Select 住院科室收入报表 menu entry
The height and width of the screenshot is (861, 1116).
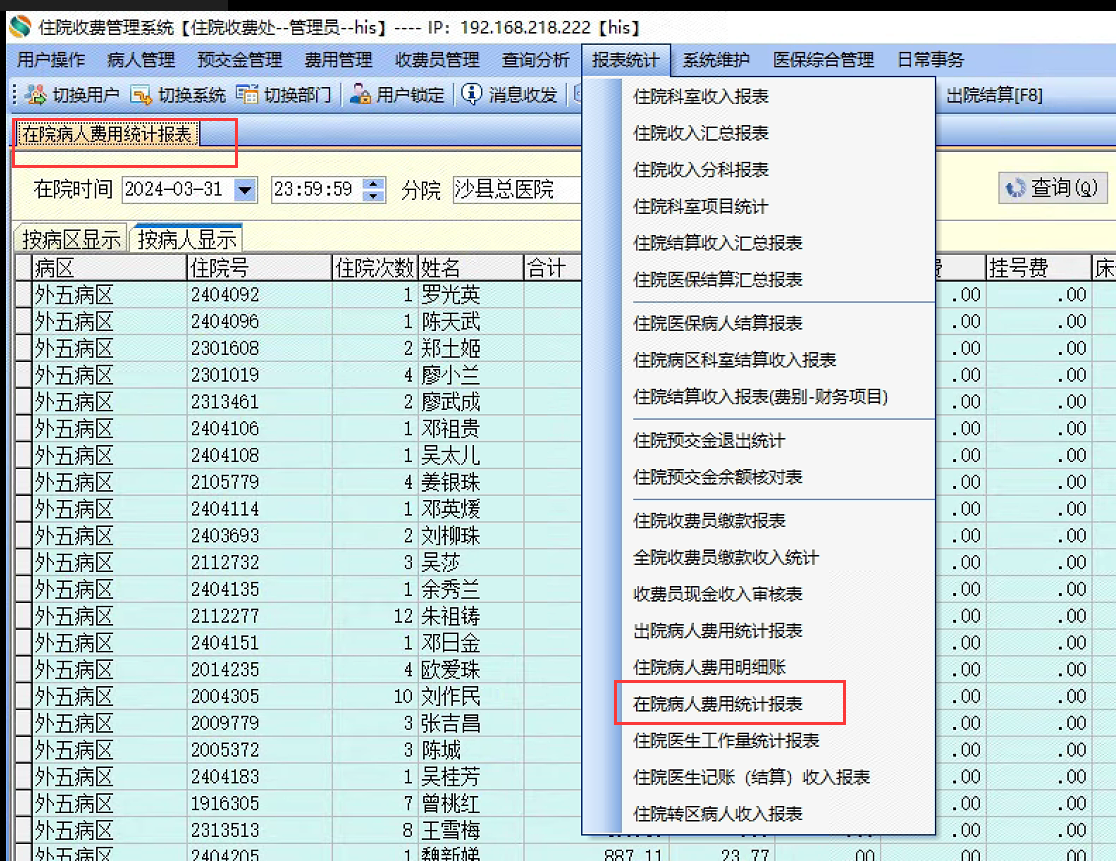(701, 96)
